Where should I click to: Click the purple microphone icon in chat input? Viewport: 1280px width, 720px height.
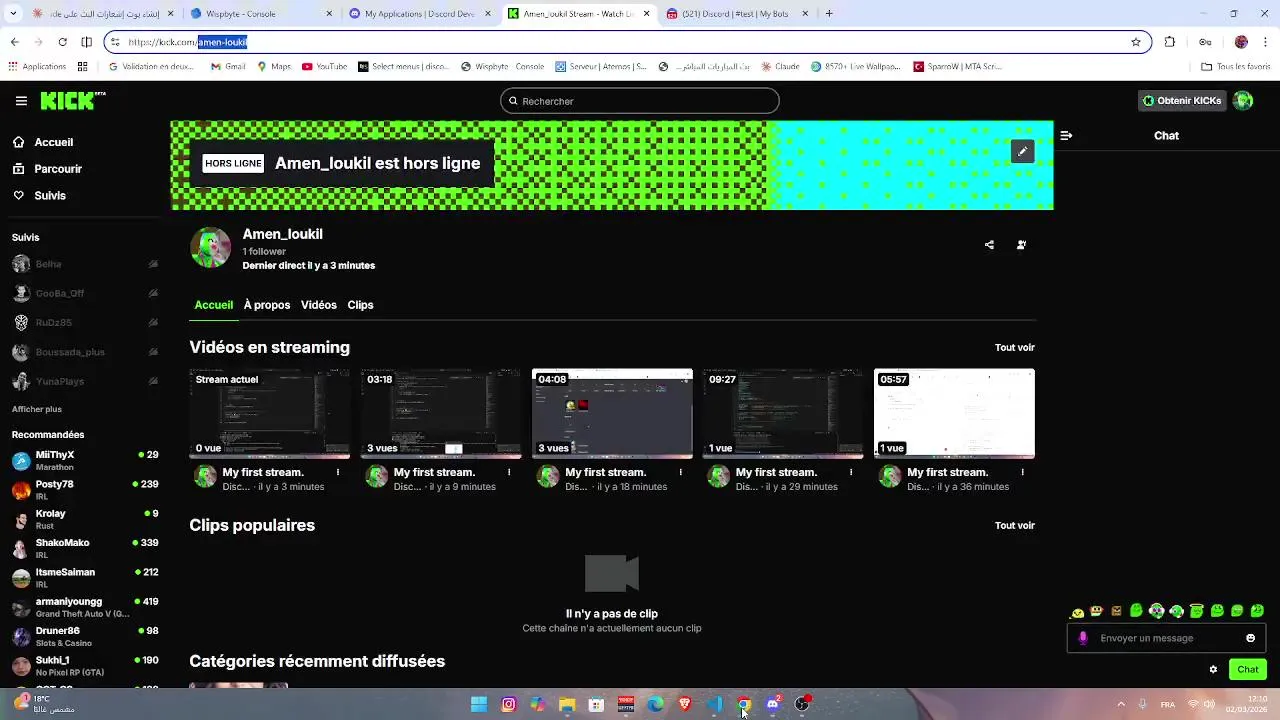[x=1083, y=638]
